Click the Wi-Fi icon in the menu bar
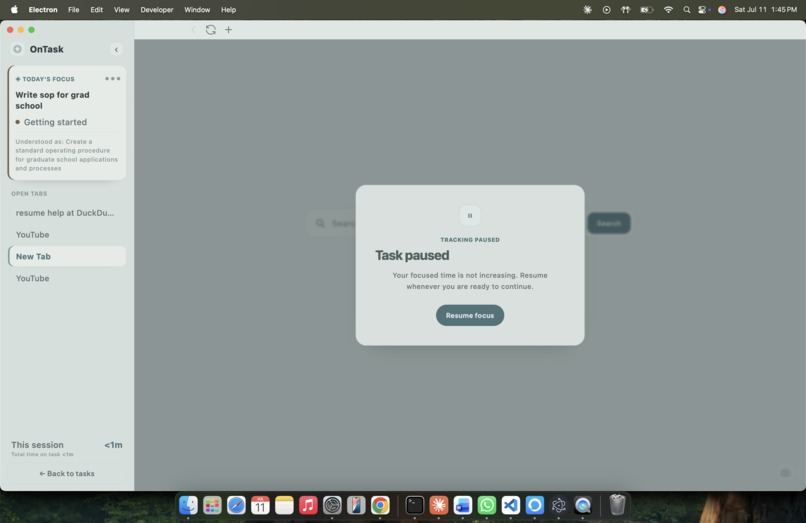The image size is (806, 523). (668, 10)
